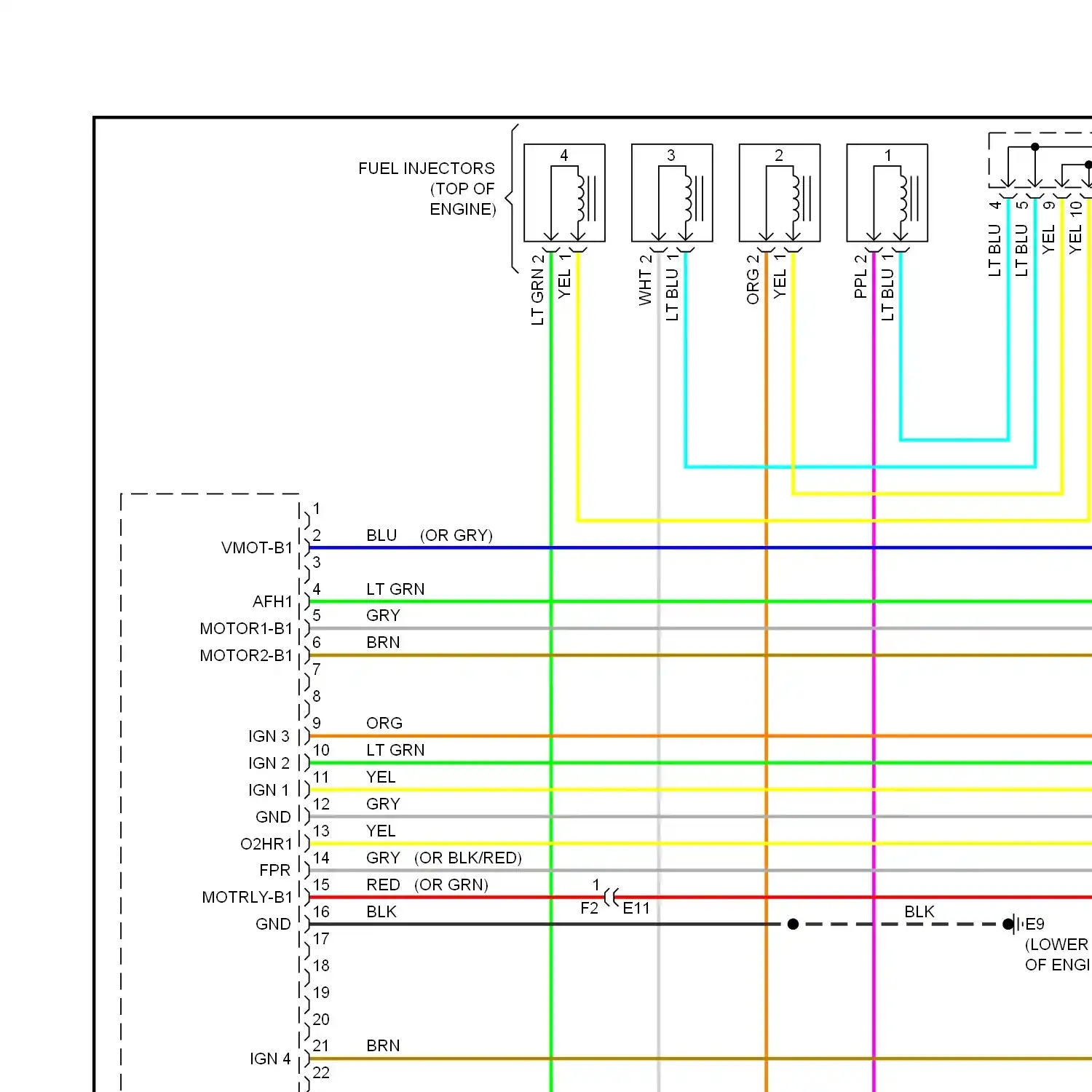Select the O2HR1 pin name
1092x1092 pixels.
pos(266,844)
